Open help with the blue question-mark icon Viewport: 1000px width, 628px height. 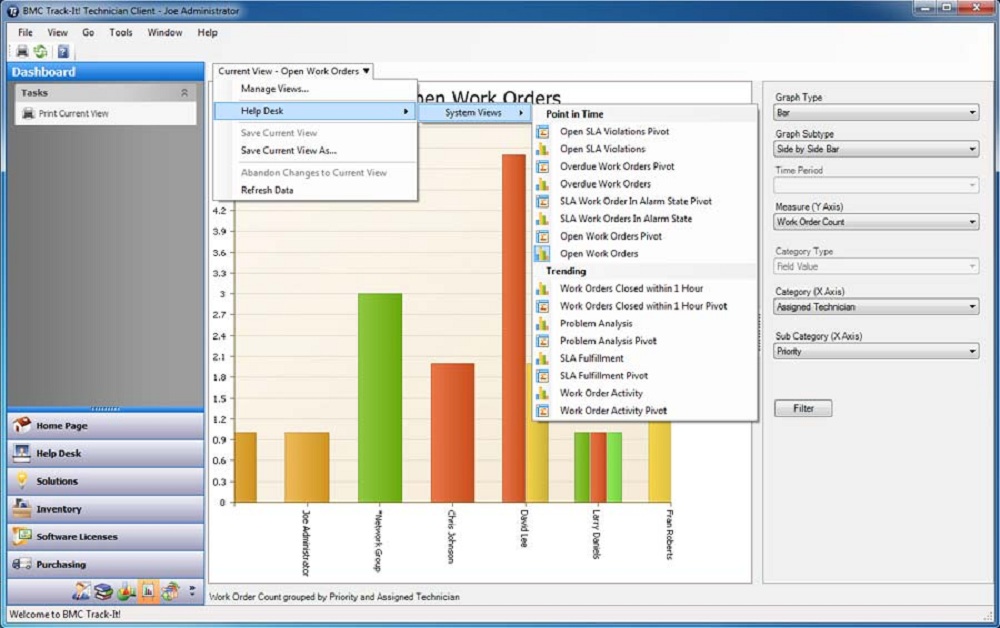[x=63, y=51]
